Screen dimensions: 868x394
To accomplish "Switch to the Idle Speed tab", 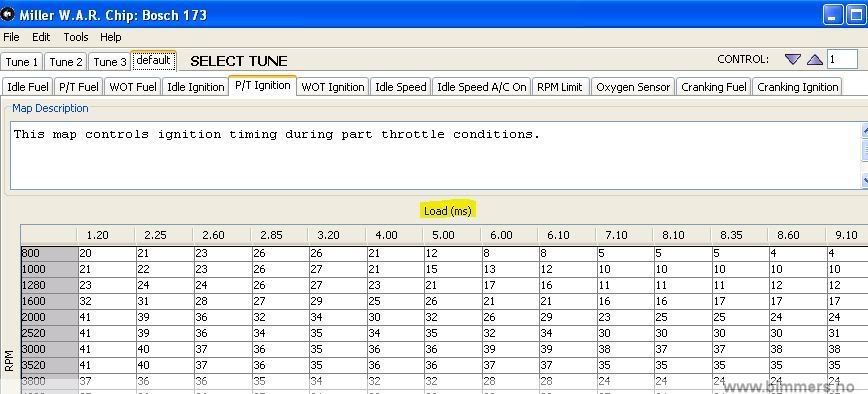I will point(401,87).
